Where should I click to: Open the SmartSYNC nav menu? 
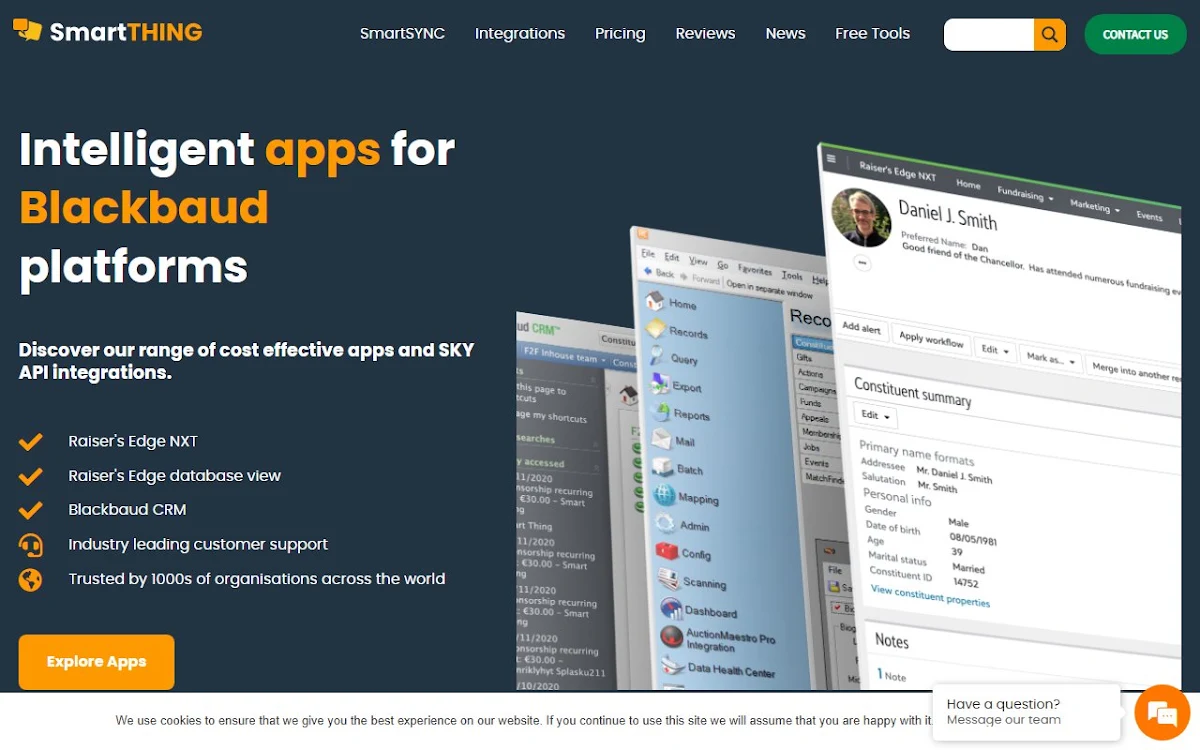click(x=402, y=34)
